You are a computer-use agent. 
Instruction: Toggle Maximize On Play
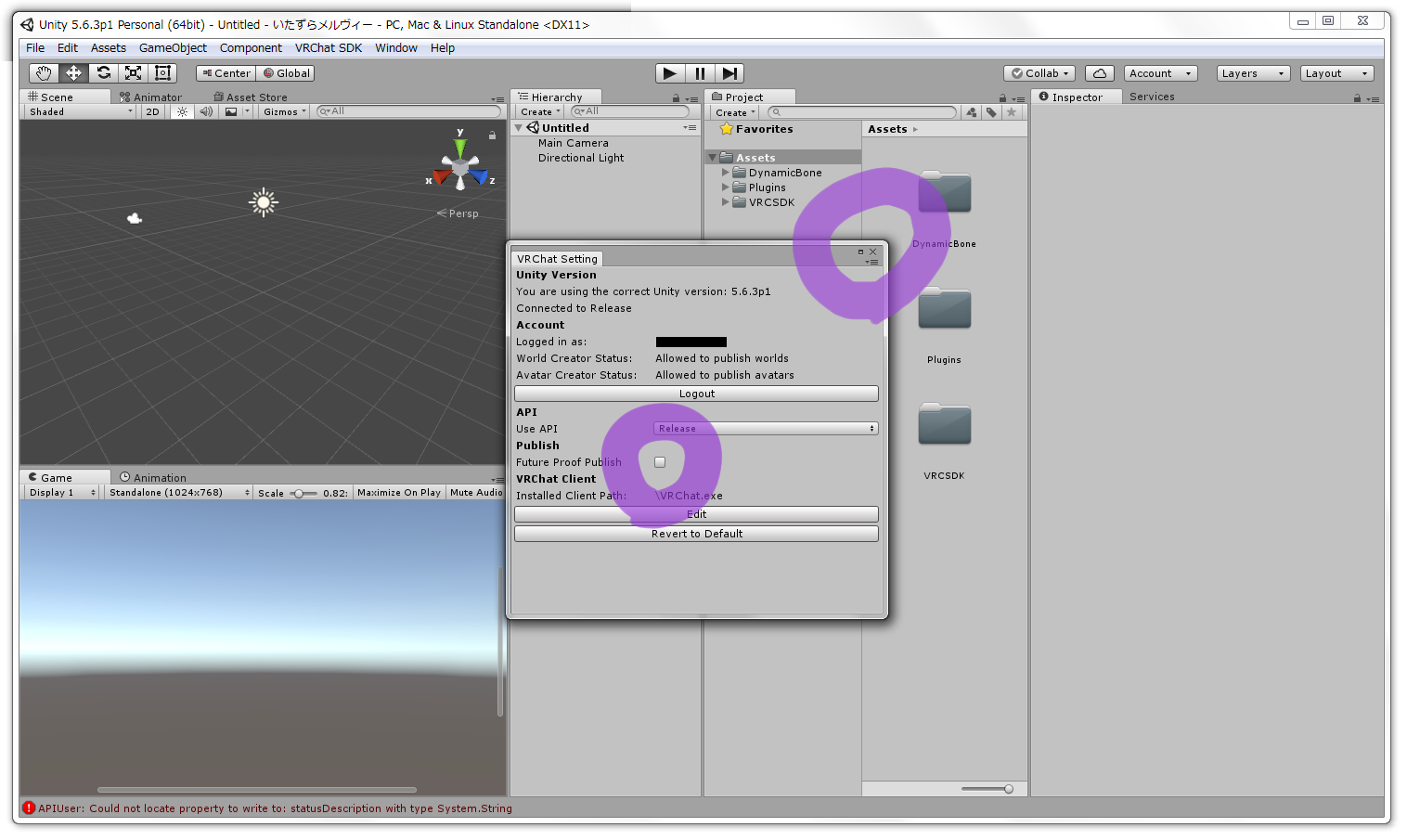click(399, 493)
